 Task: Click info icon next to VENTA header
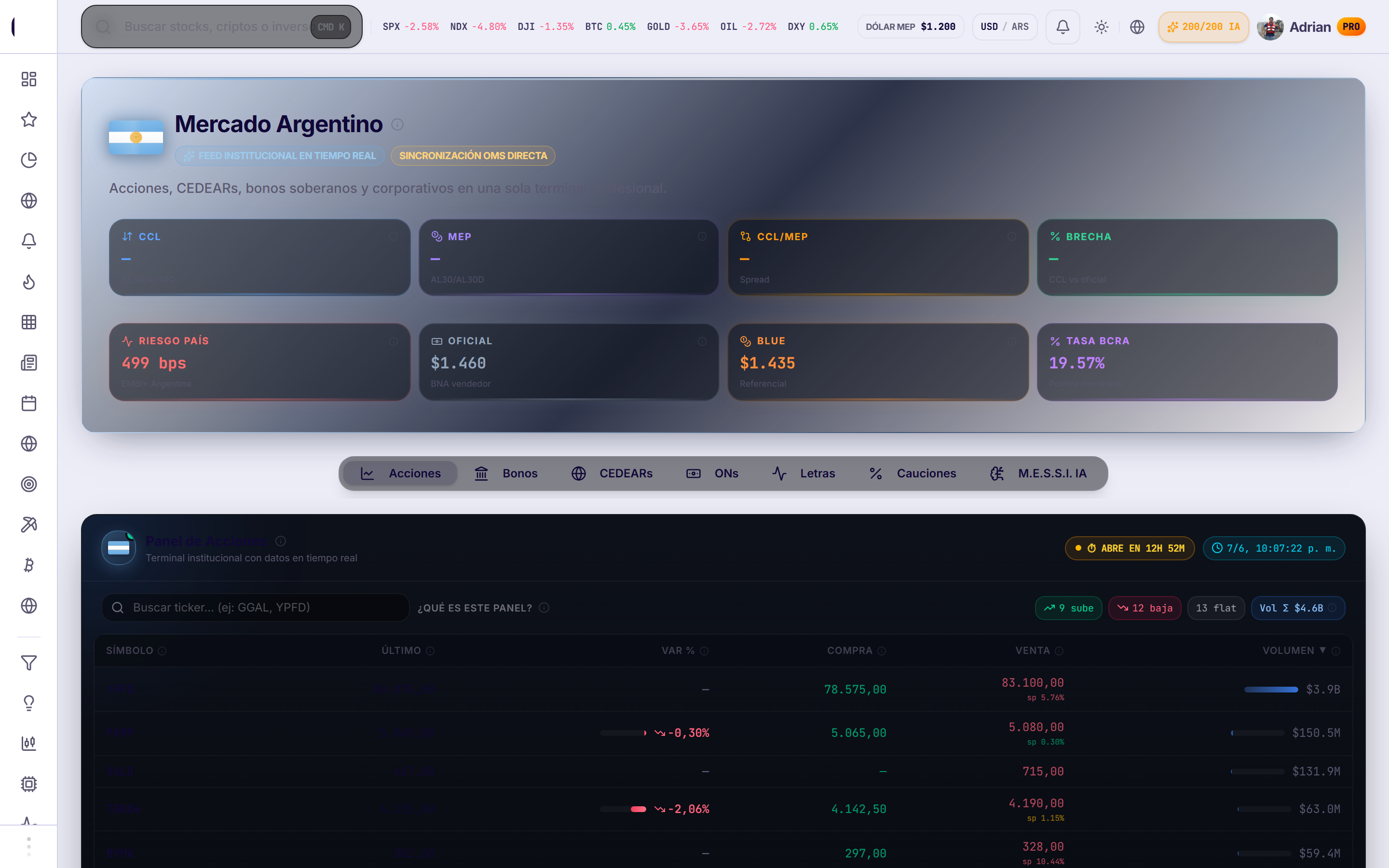1059,651
